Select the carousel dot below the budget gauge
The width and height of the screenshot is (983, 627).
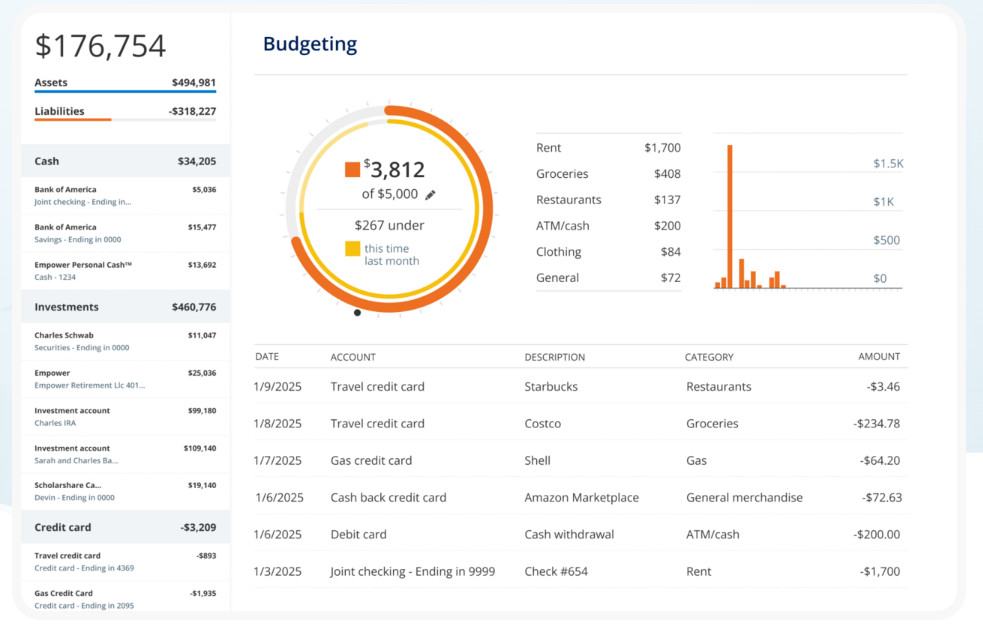357,313
